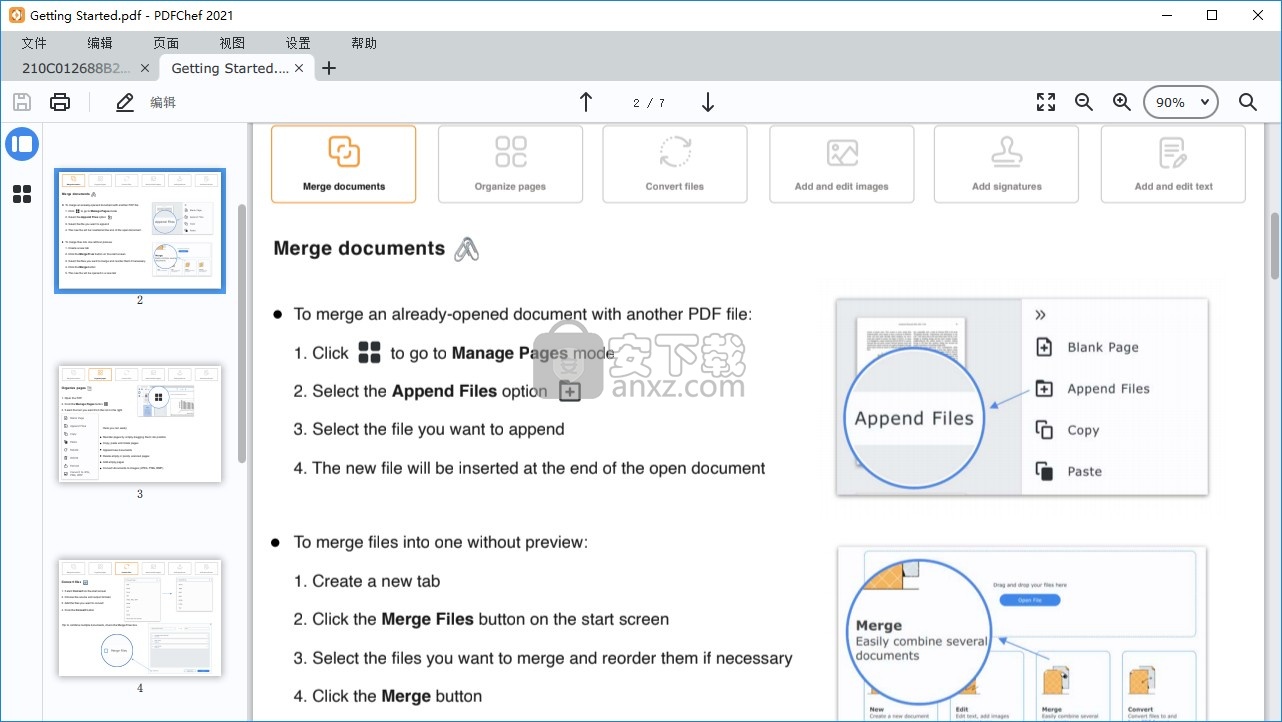Viewport: 1282px width, 722px height.
Task: Click the page number field 2 / 7
Action: (x=648, y=103)
